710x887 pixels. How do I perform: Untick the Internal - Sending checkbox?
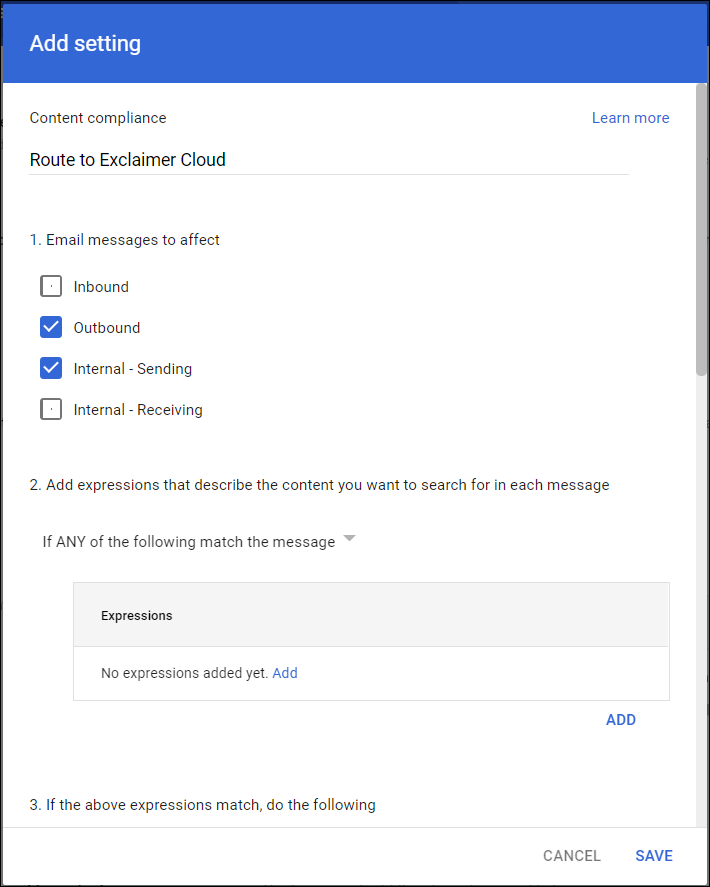[51, 369]
